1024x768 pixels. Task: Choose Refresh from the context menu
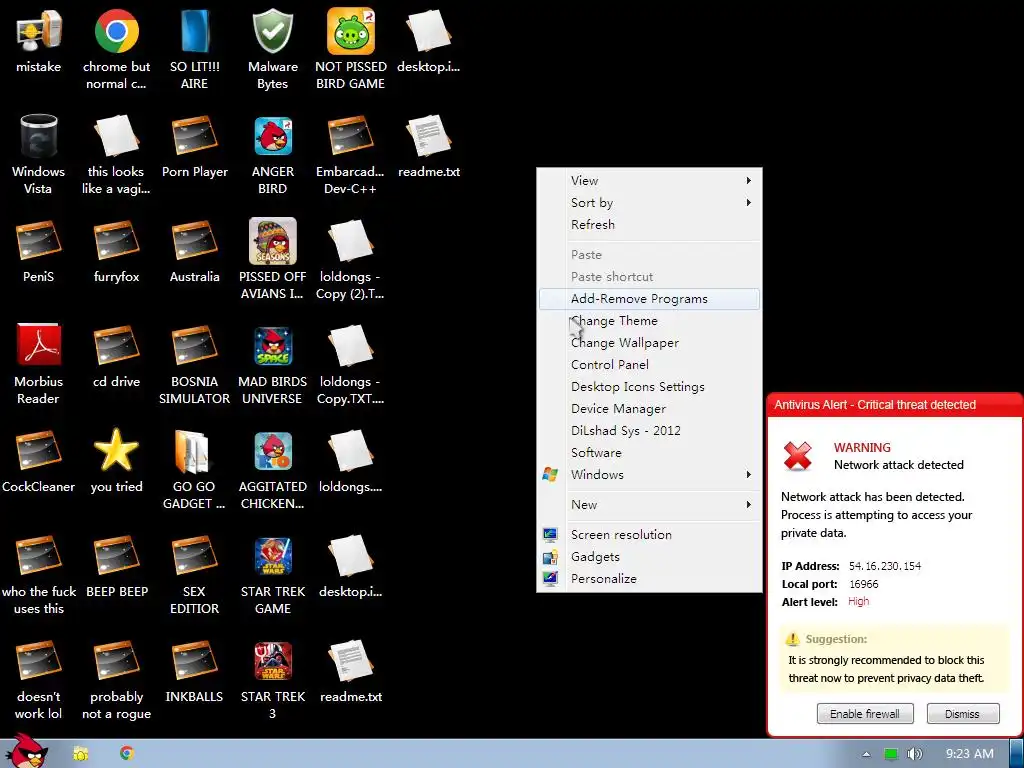[x=649, y=224]
